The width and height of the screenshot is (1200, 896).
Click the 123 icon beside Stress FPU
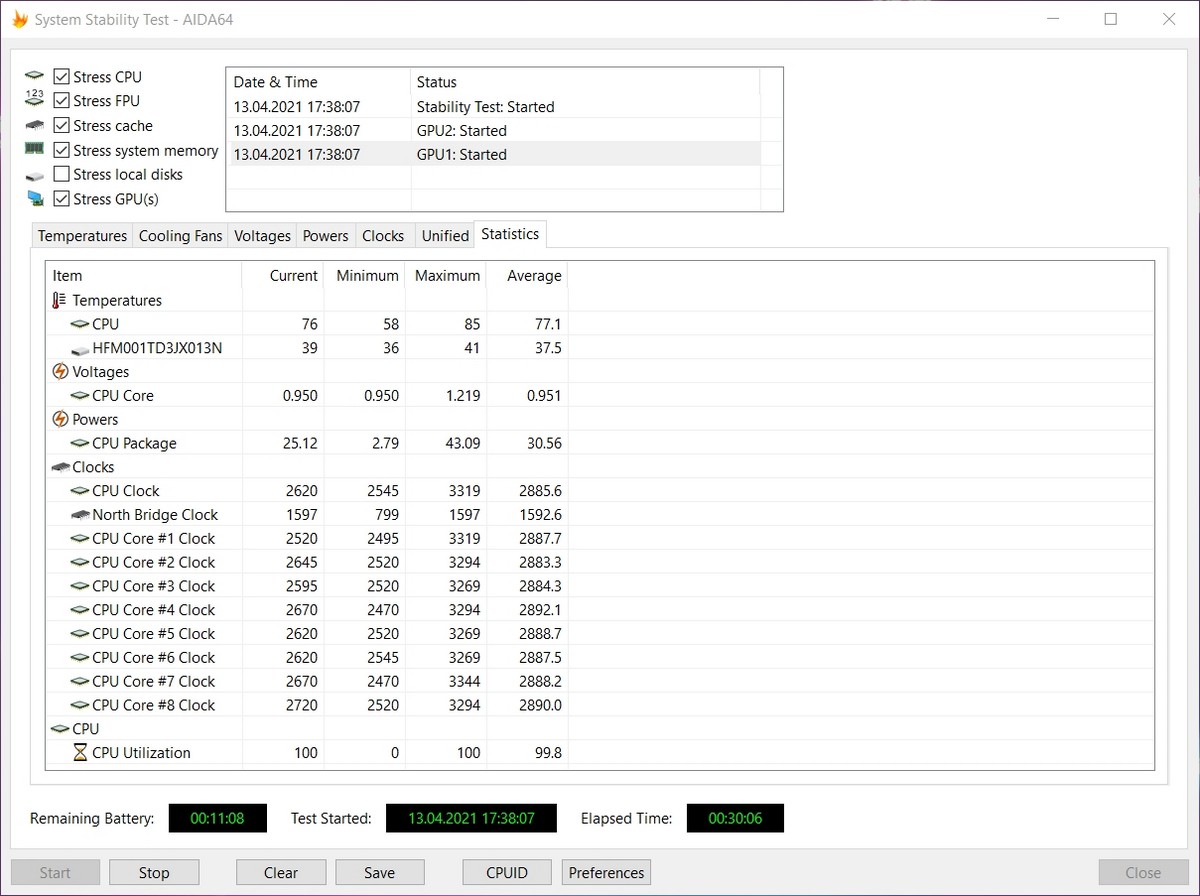click(x=35, y=99)
